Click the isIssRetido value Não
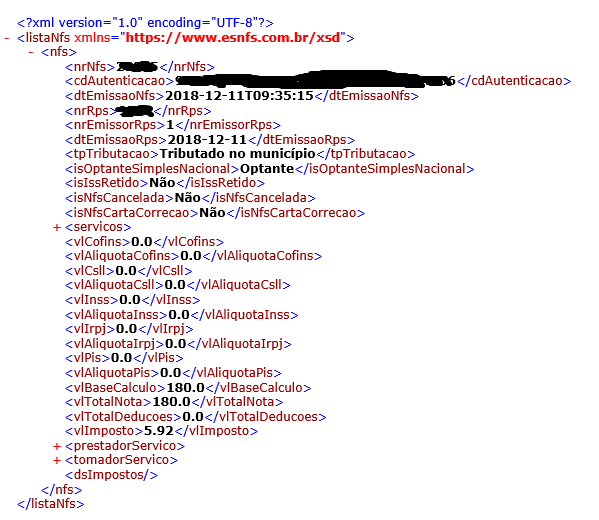The width and height of the screenshot is (599, 520). click(162, 183)
